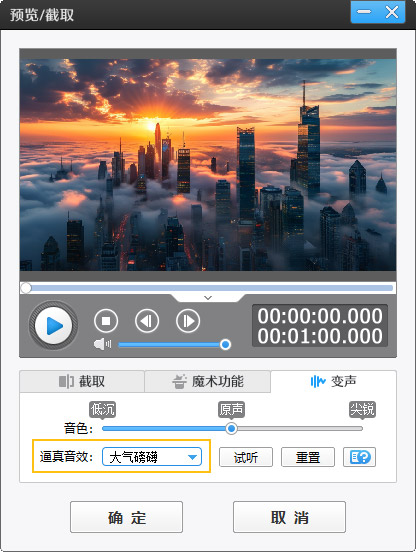Click the 试听 preview button
The height and width of the screenshot is (552, 416).
click(x=246, y=457)
